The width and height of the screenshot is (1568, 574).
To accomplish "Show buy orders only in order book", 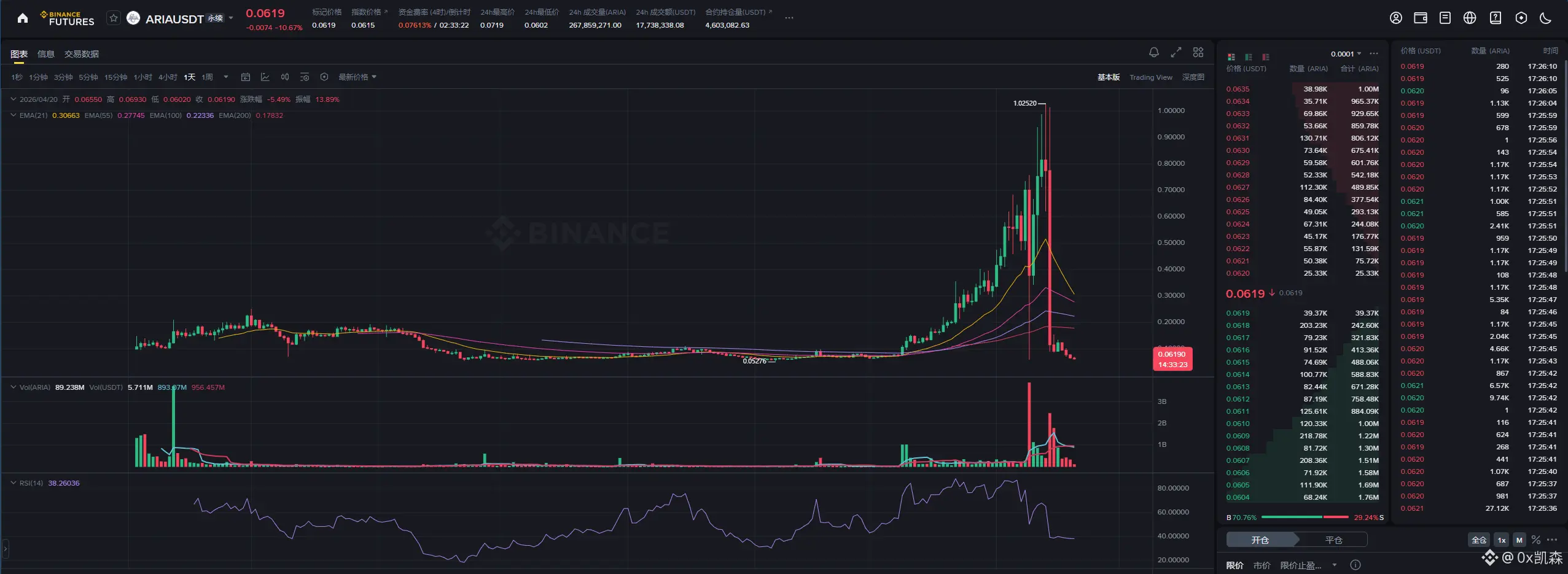I will [1249, 56].
